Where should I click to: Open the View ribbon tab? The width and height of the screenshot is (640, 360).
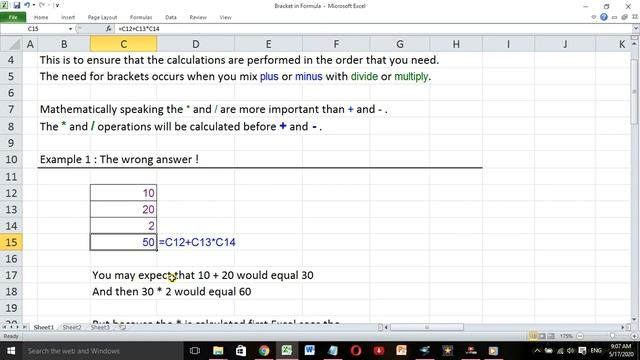click(225, 17)
